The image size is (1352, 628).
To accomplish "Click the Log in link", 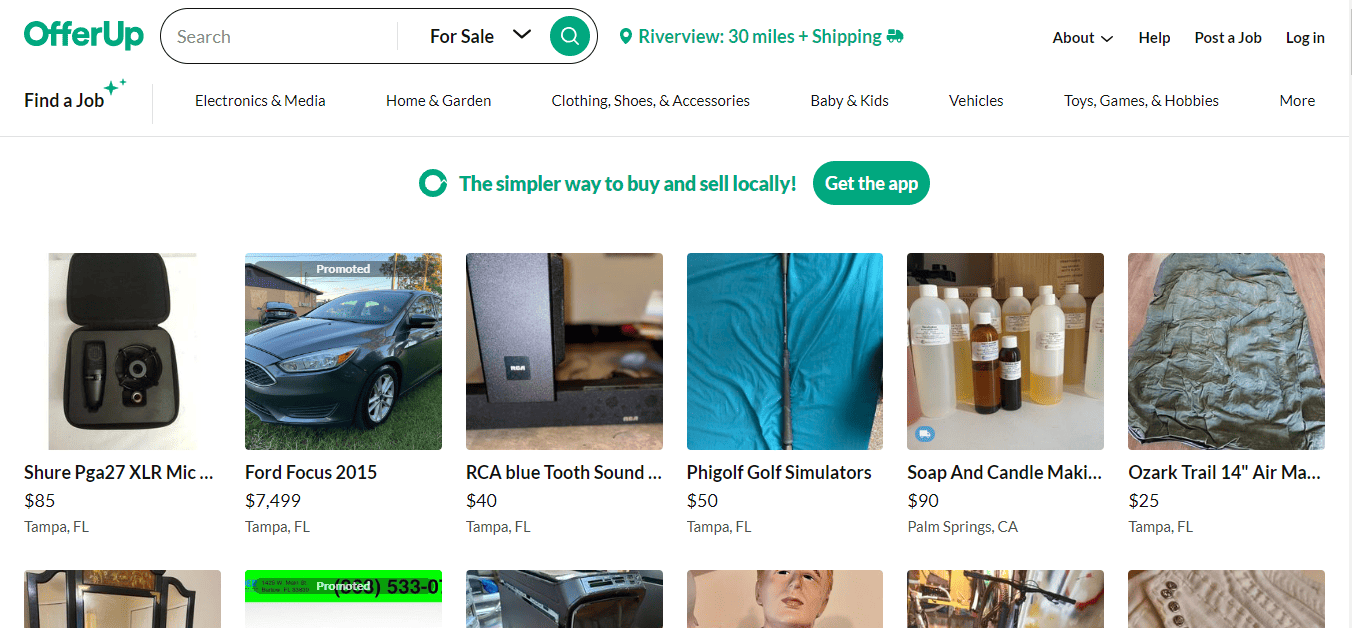I will (x=1305, y=38).
